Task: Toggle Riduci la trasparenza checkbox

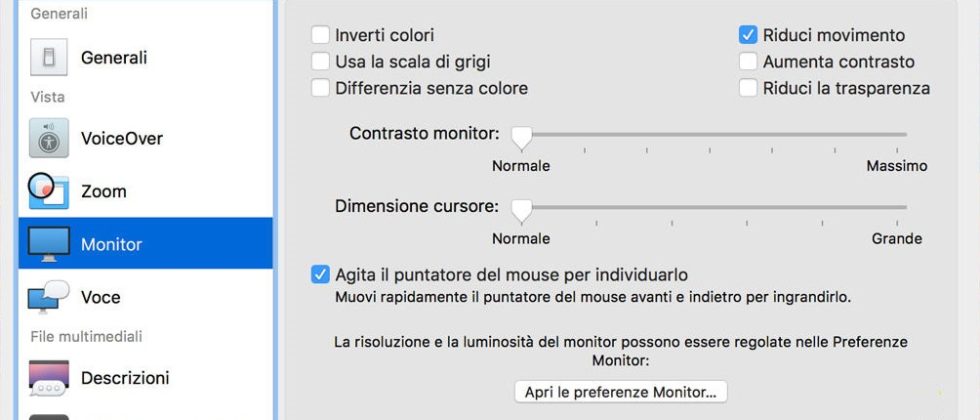Action: pyautogui.click(x=748, y=88)
